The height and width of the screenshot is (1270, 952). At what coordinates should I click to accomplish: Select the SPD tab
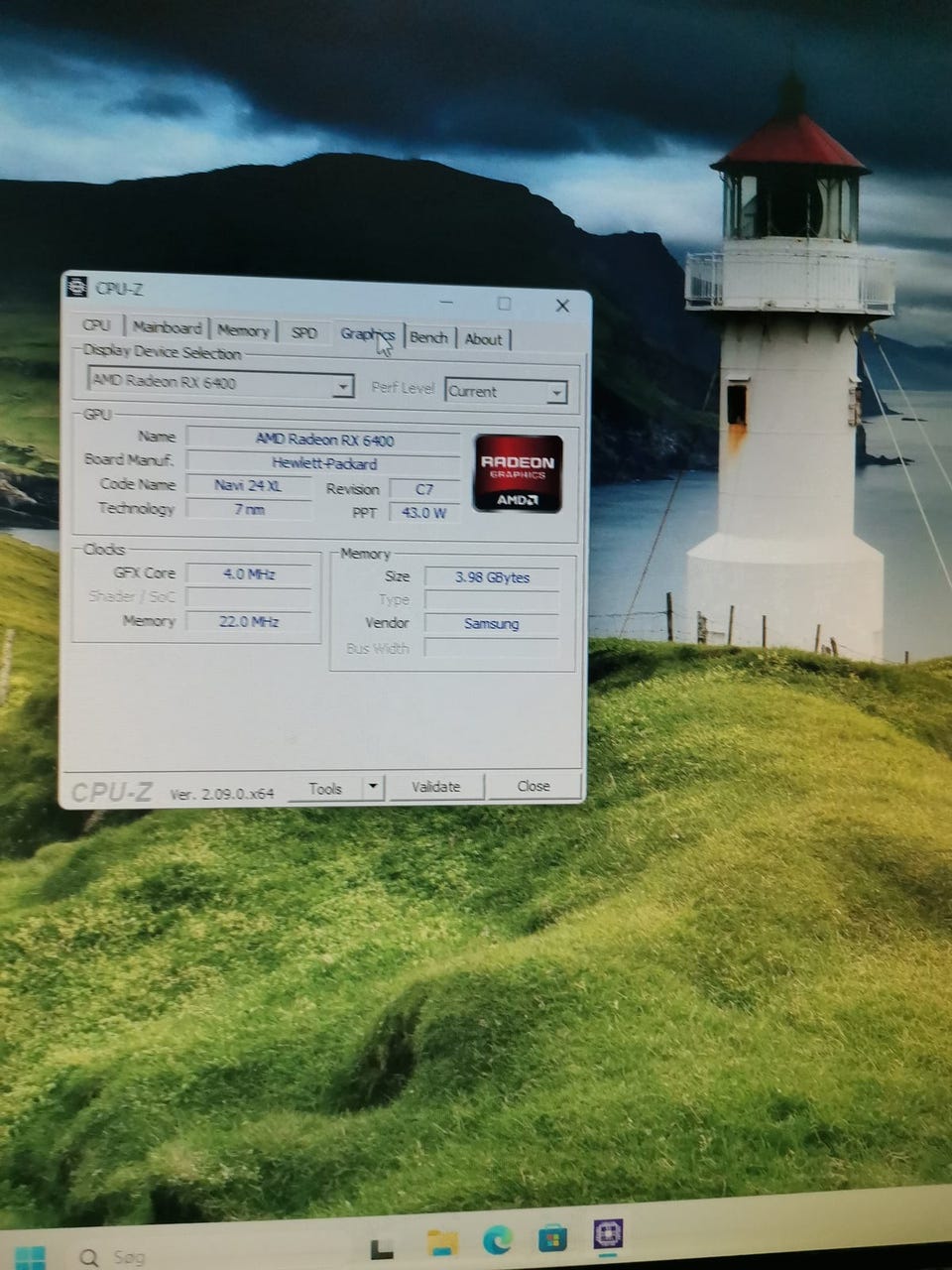coord(304,332)
